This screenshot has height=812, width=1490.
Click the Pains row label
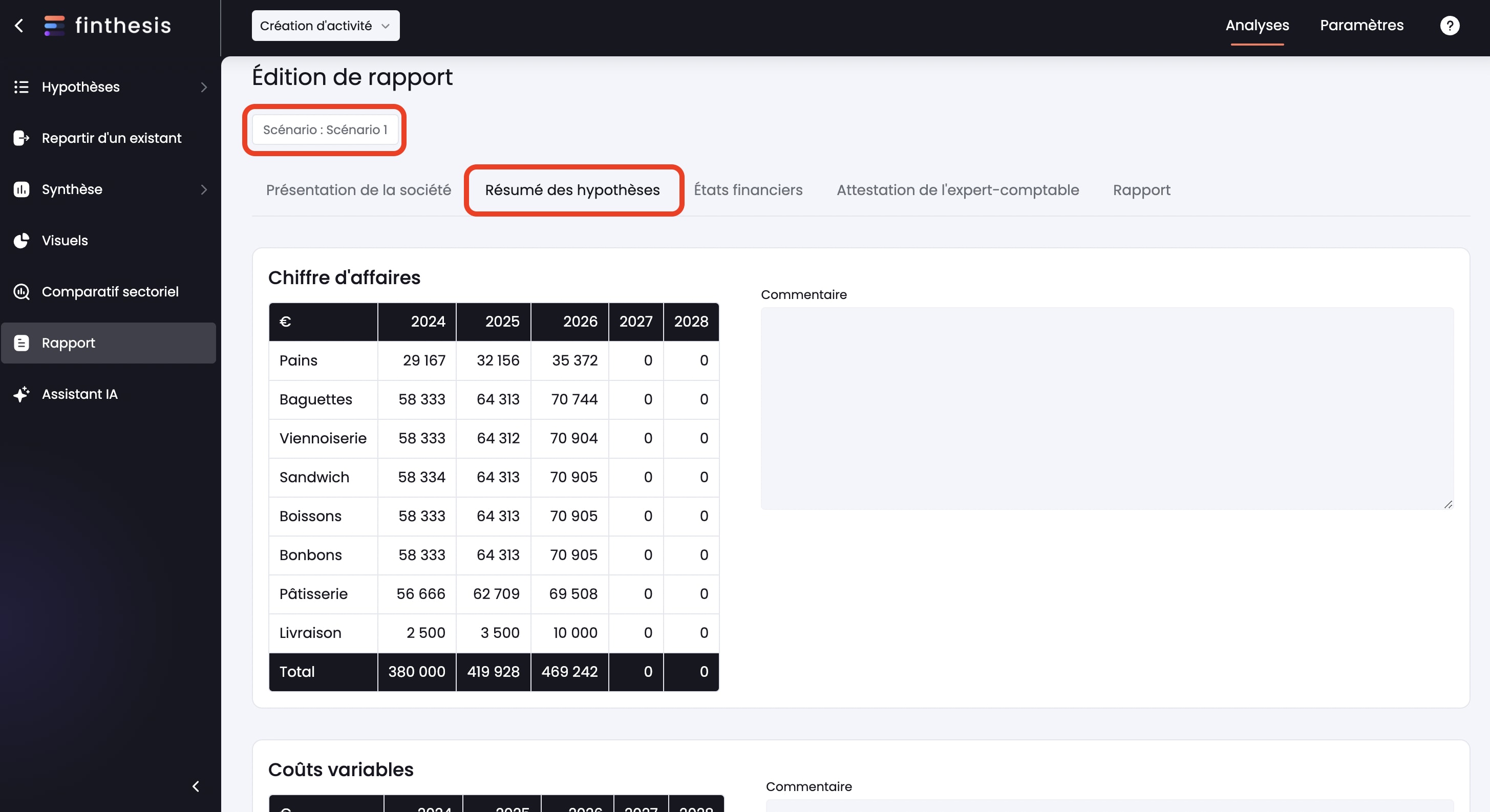pyautogui.click(x=299, y=360)
